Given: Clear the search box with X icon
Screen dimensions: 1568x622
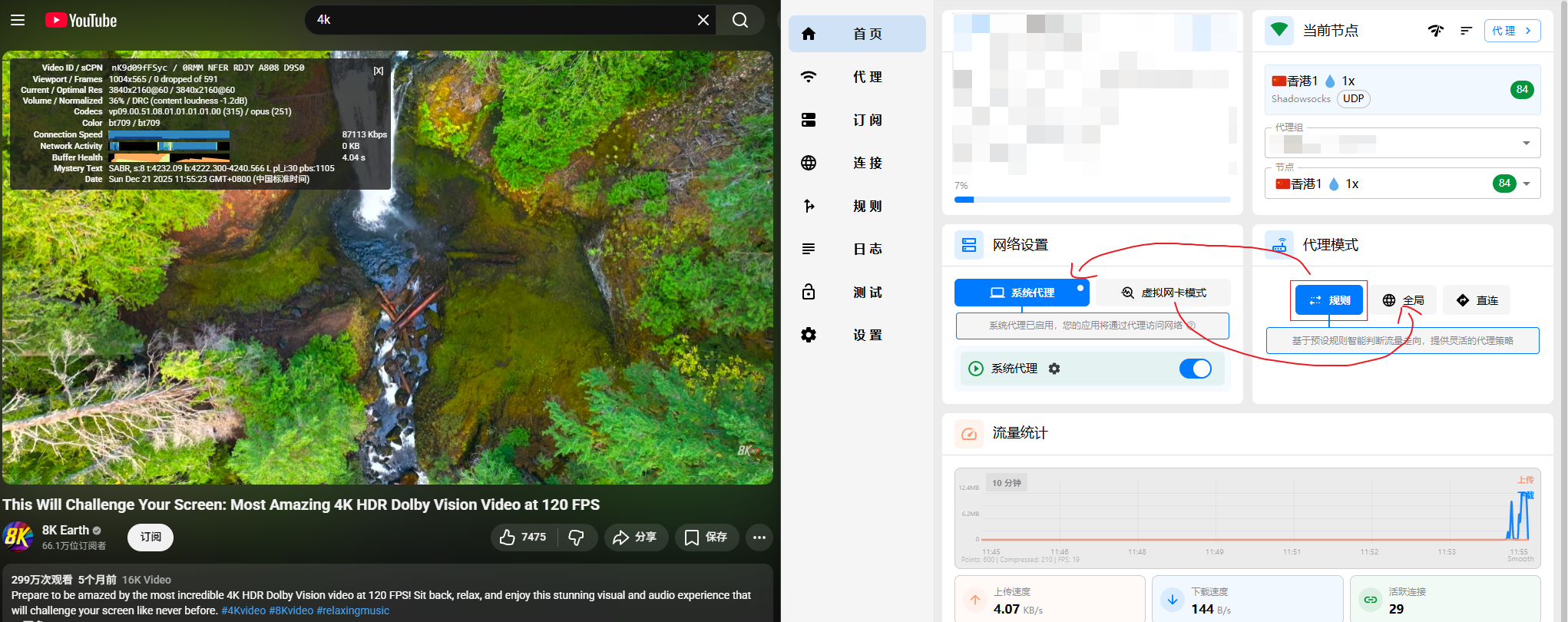Looking at the screenshot, I should [703, 20].
